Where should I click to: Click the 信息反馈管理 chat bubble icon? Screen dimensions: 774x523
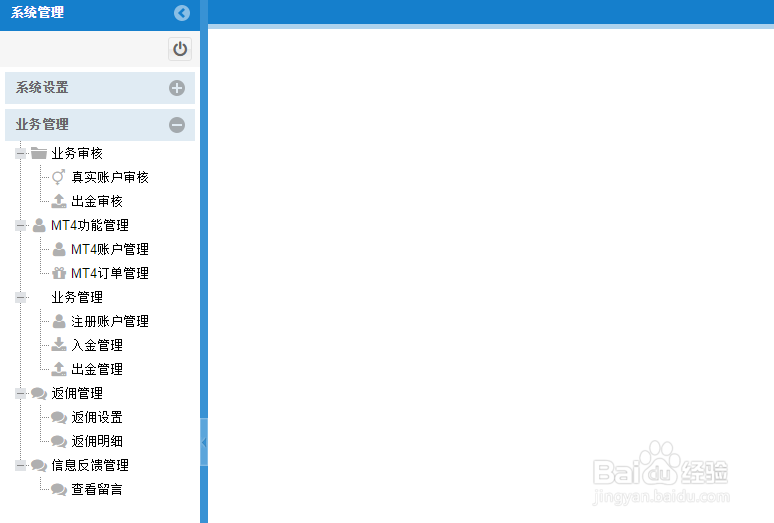click(39, 465)
